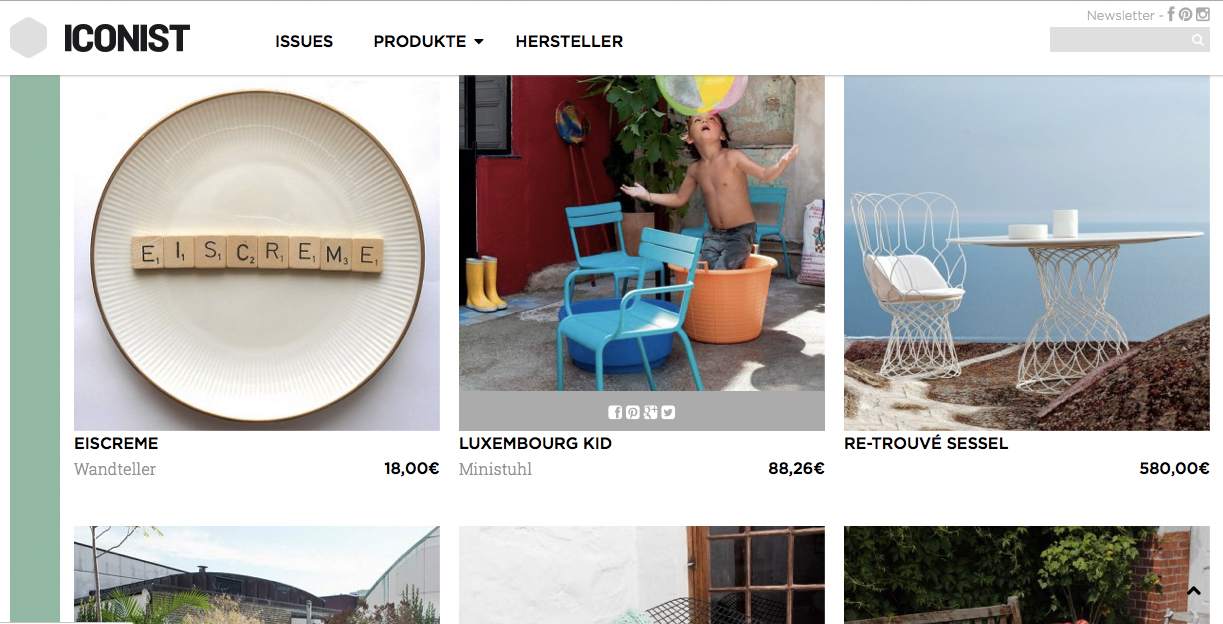Open the HERSTELLER menu item
Viewport: 1223px width, 624px height.
pyautogui.click(x=569, y=41)
